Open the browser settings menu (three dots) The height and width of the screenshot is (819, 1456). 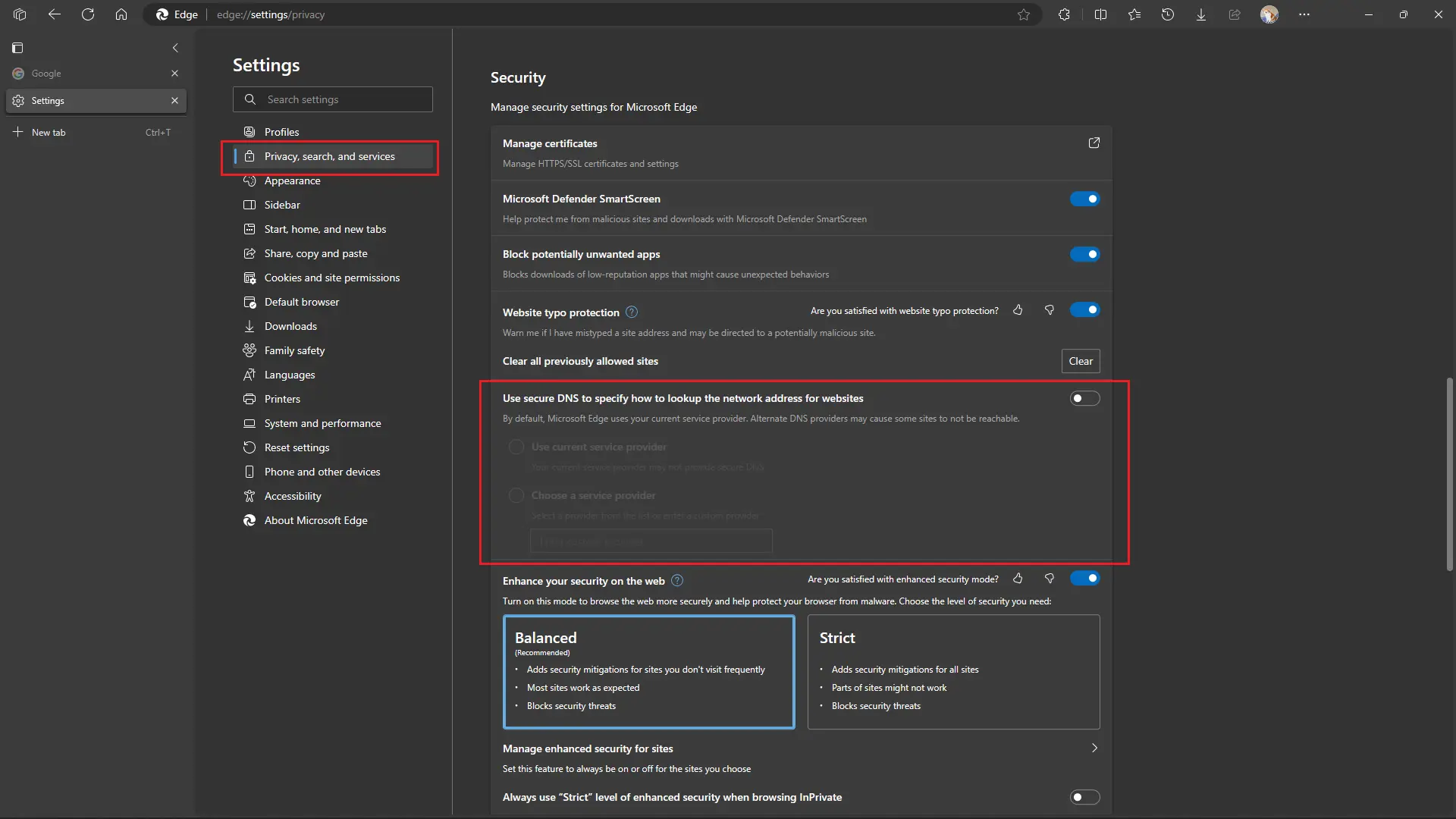pos(1304,14)
